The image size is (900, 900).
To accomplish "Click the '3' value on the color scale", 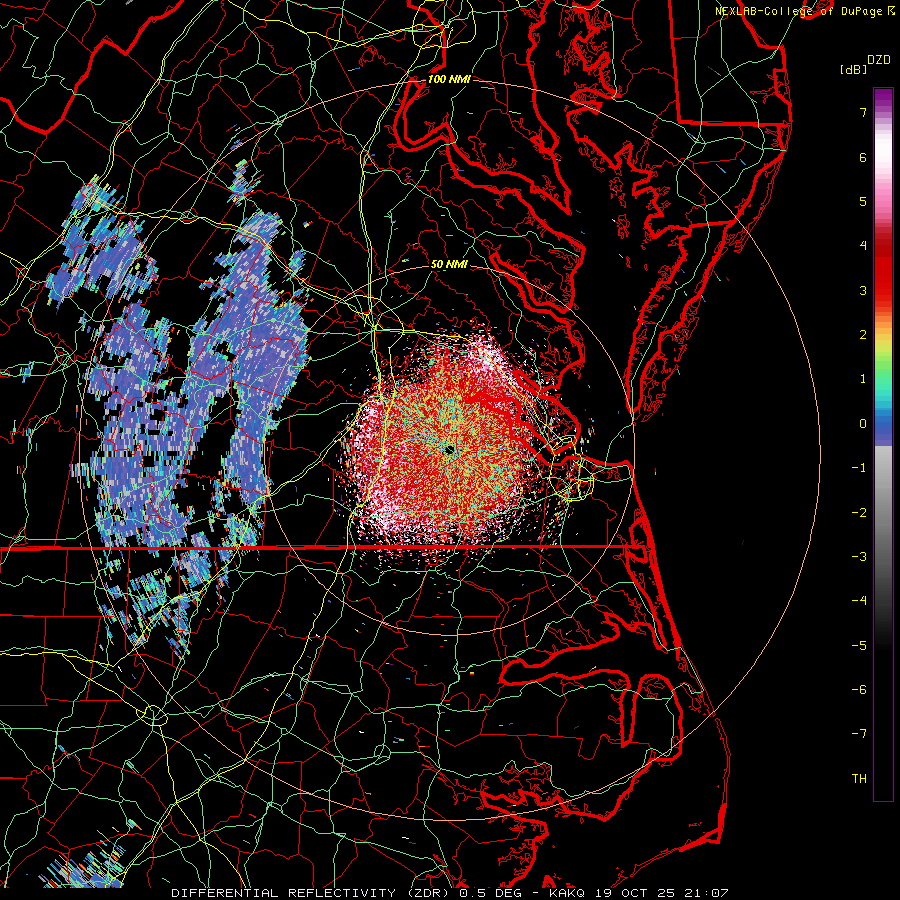I will click(863, 290).
